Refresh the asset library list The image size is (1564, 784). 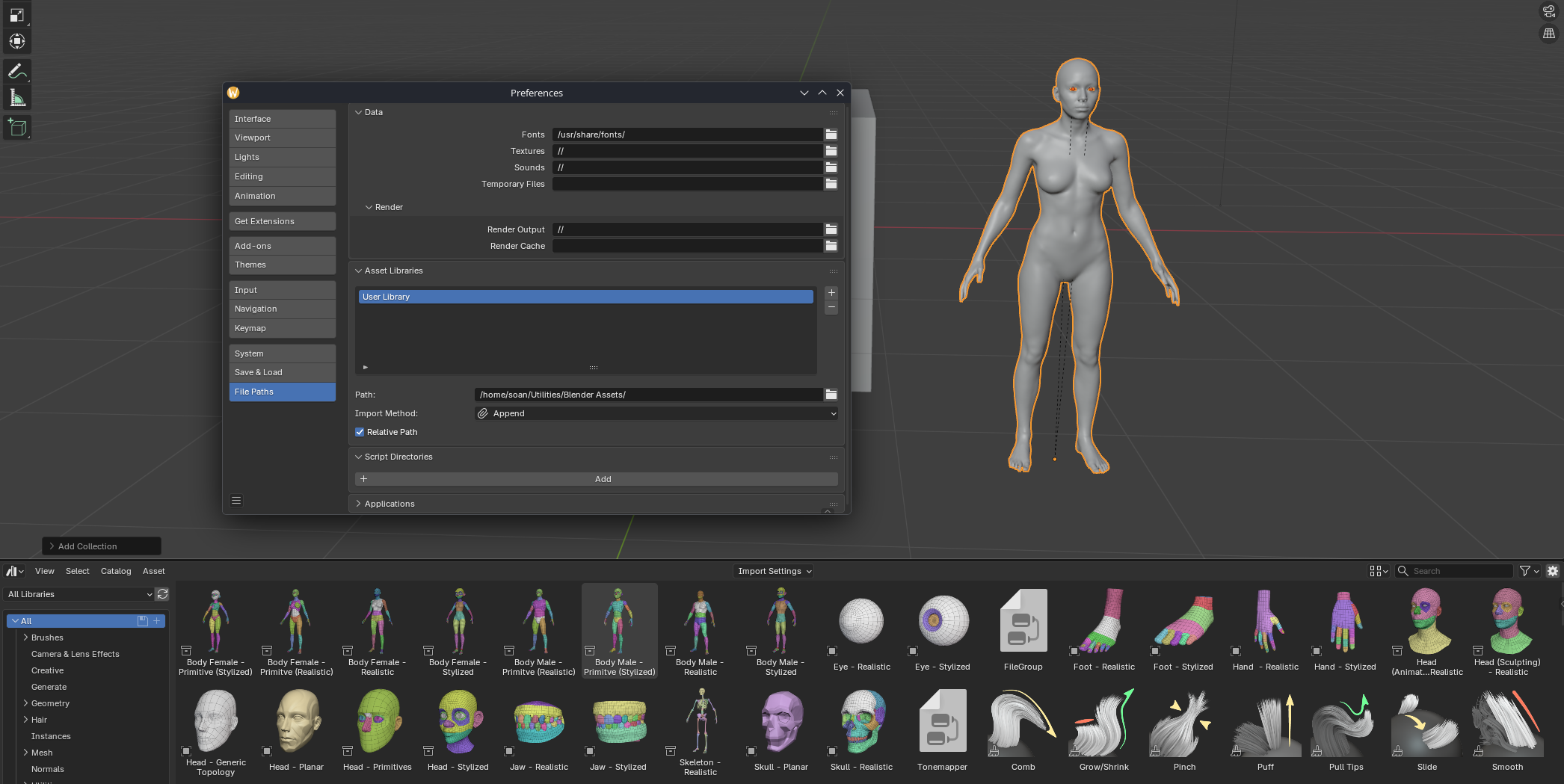pos(162,594)
